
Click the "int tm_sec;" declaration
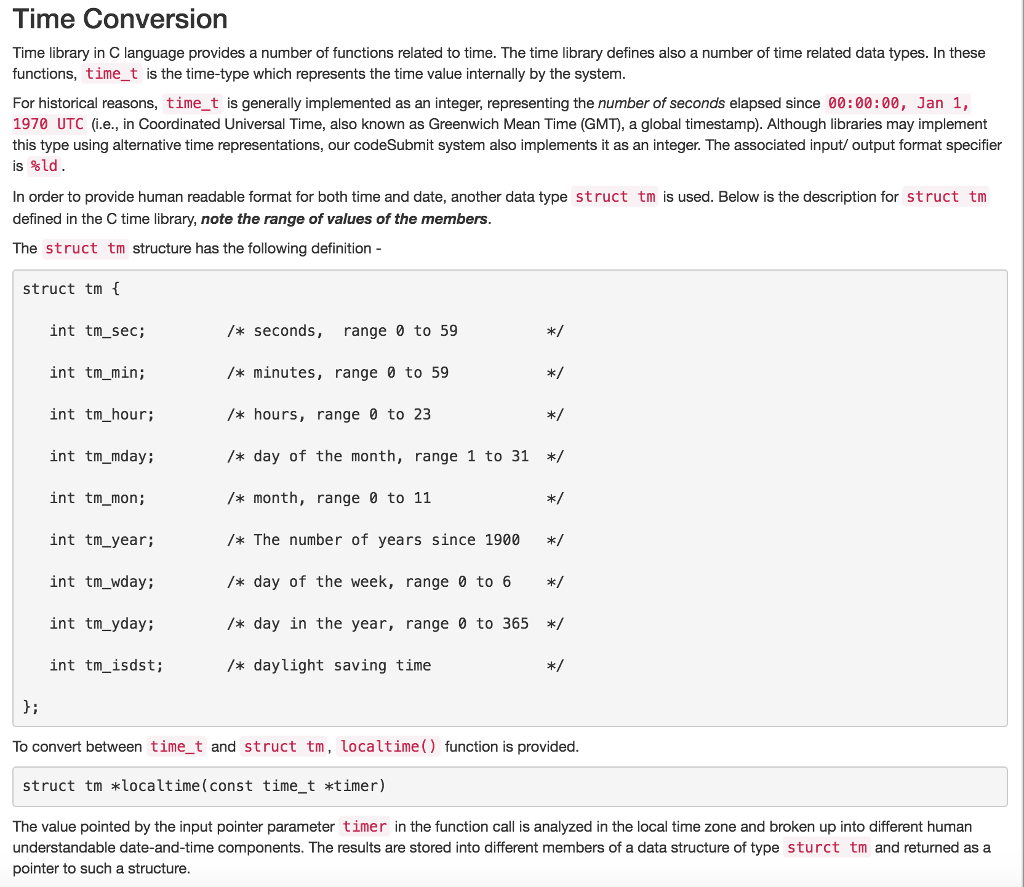[97, 331]
